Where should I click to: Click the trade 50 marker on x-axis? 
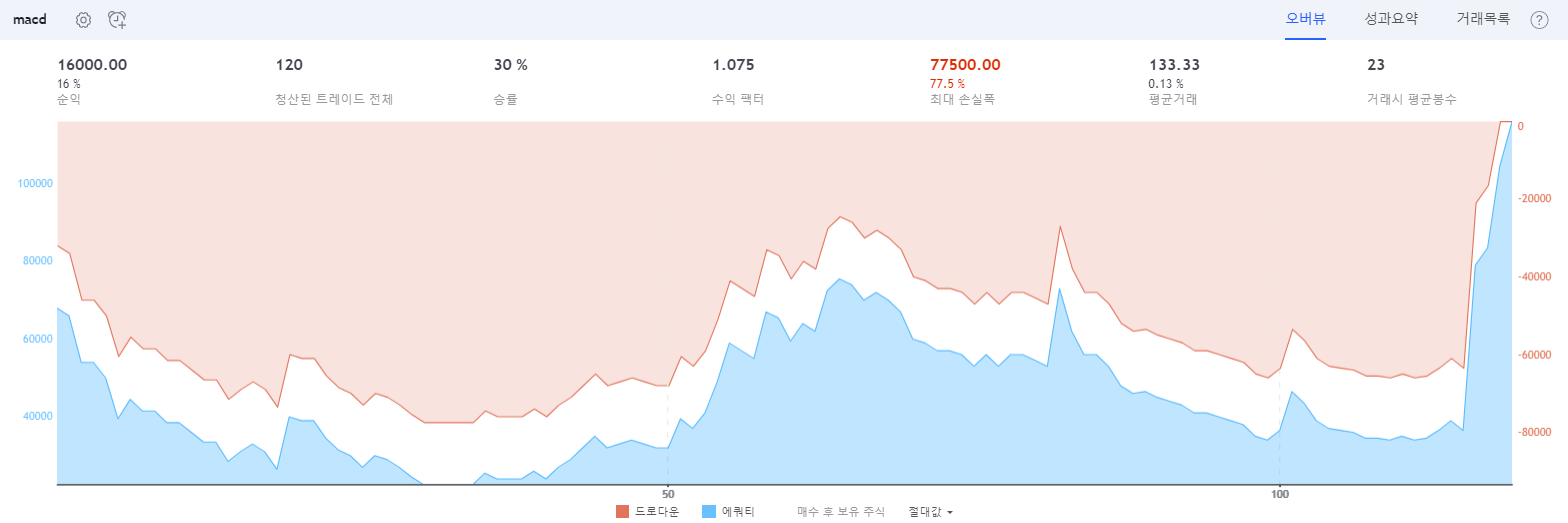tap(668, 494)
